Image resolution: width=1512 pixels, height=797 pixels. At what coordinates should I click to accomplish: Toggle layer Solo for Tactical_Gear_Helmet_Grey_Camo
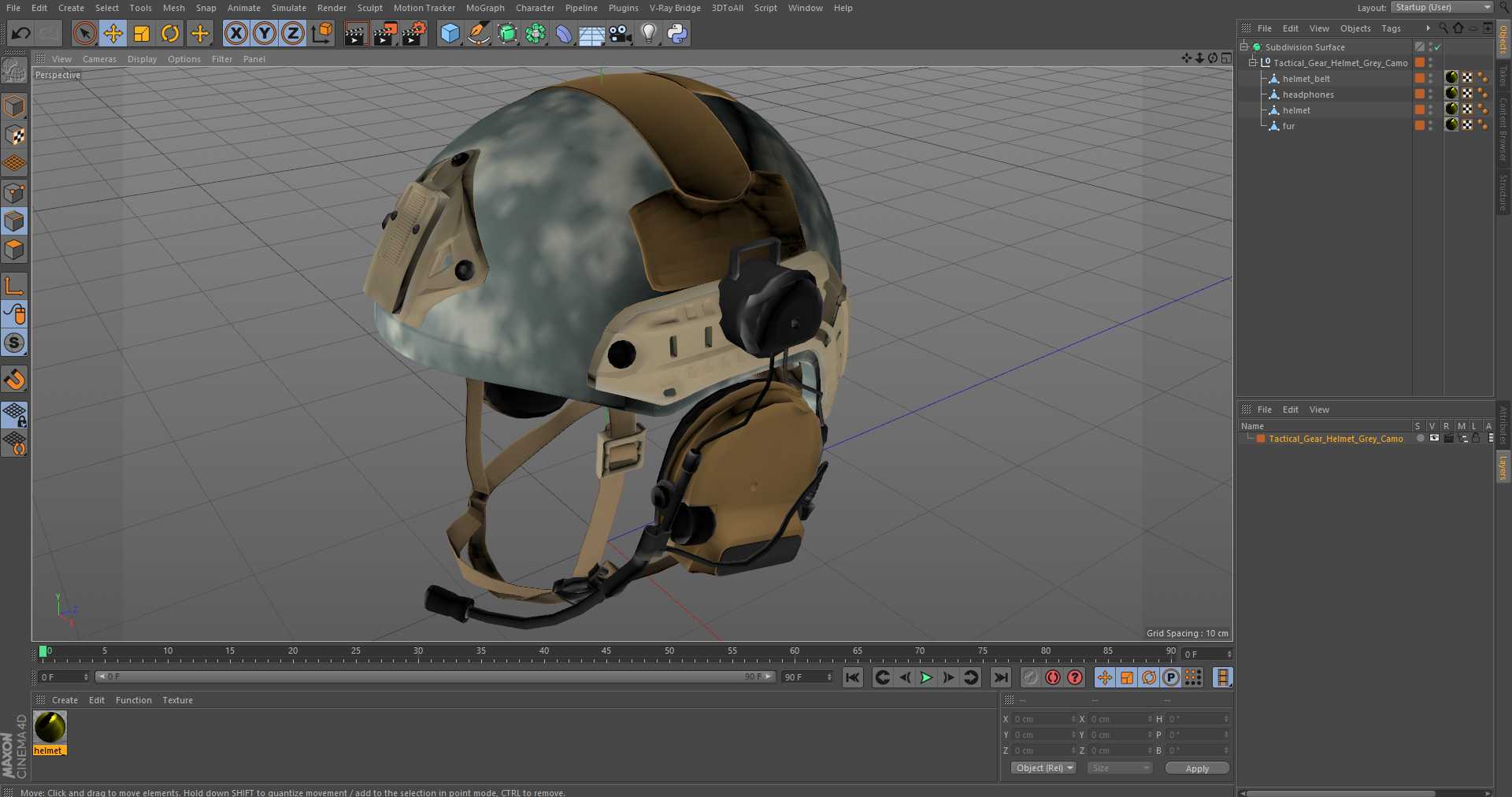tap(1420, 439)
